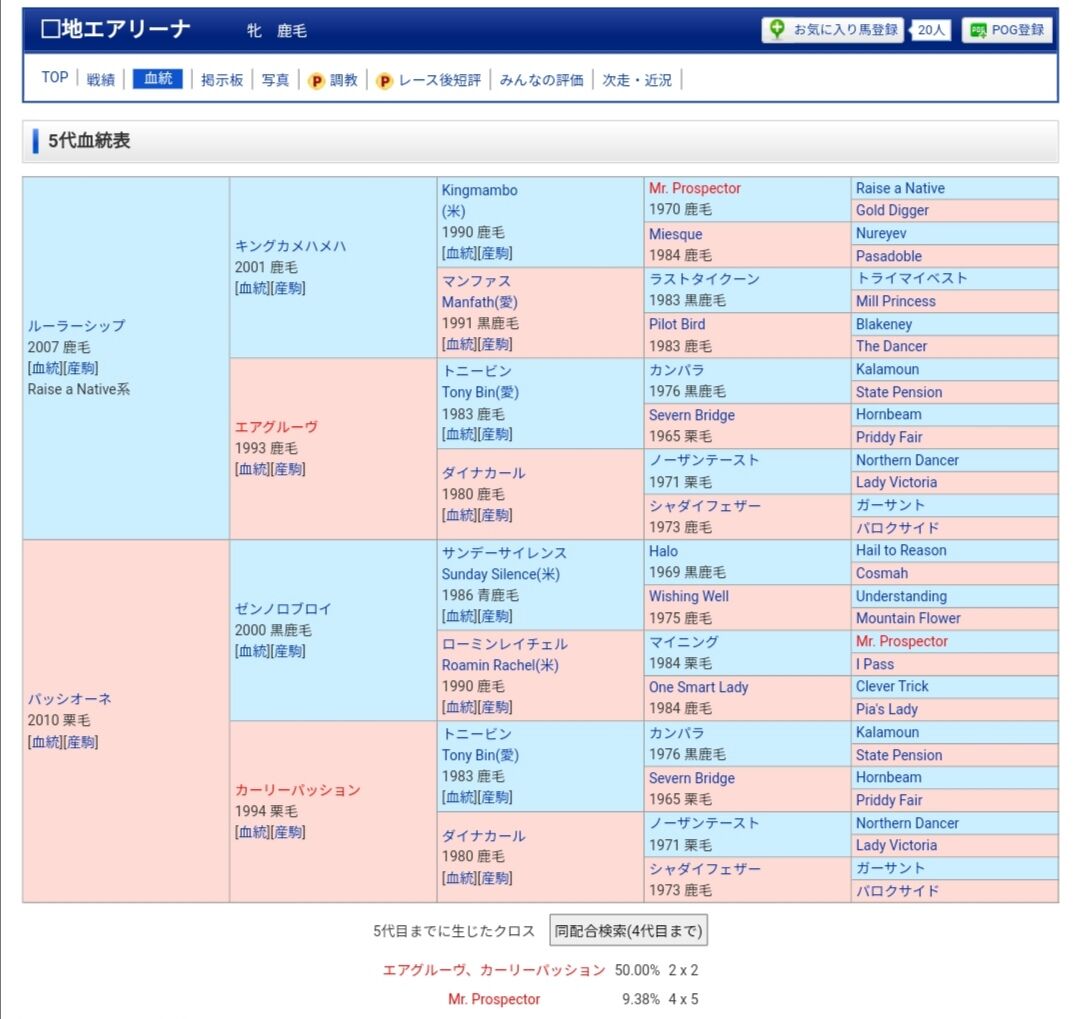Click the P icon beside 調教
1080x1019 pixels.
coord(316,81)
